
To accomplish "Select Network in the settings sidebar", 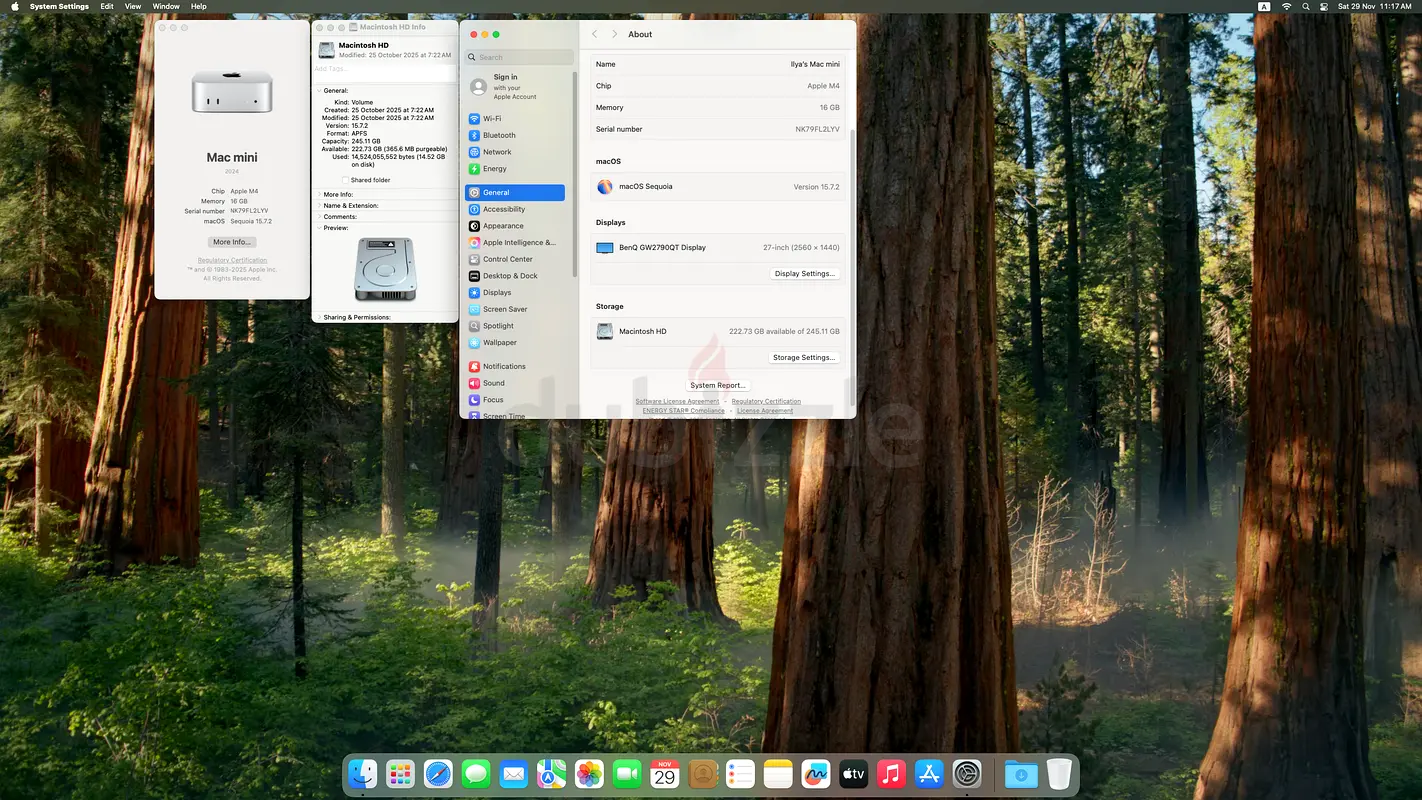I will 516,152.
